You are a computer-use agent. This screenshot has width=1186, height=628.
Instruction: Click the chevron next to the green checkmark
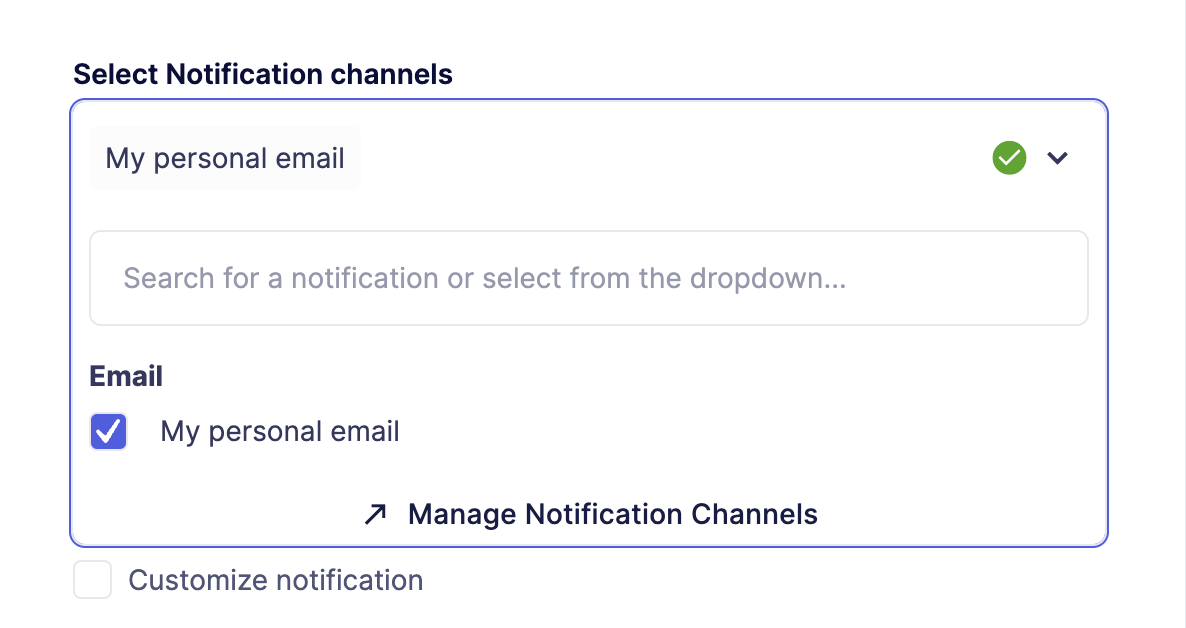click(x=1057, y=157)
